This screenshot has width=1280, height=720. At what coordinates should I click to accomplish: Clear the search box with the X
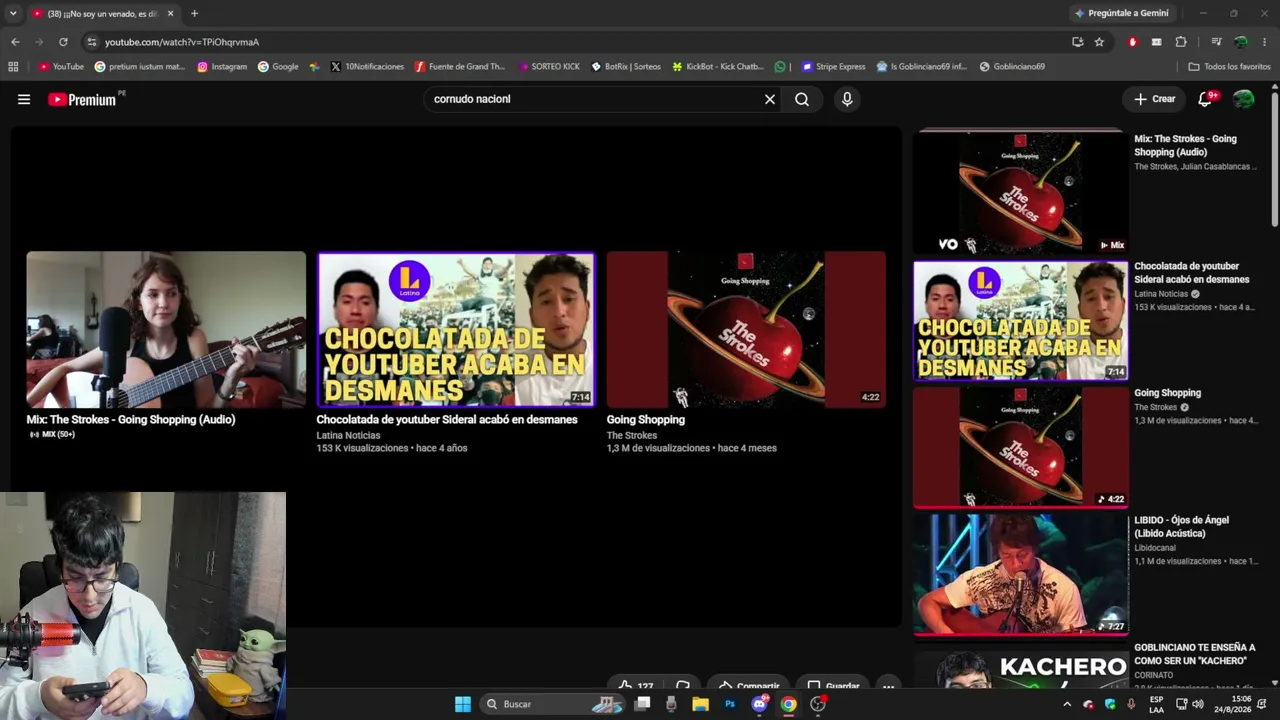point(770,99)
